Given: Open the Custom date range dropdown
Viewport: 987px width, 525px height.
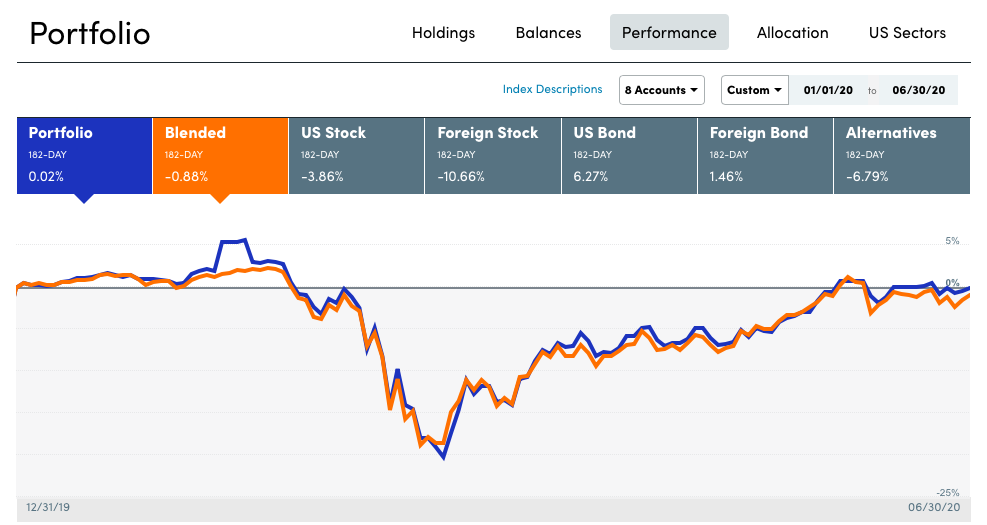Looking at the screenshot, I should point(754,90).
